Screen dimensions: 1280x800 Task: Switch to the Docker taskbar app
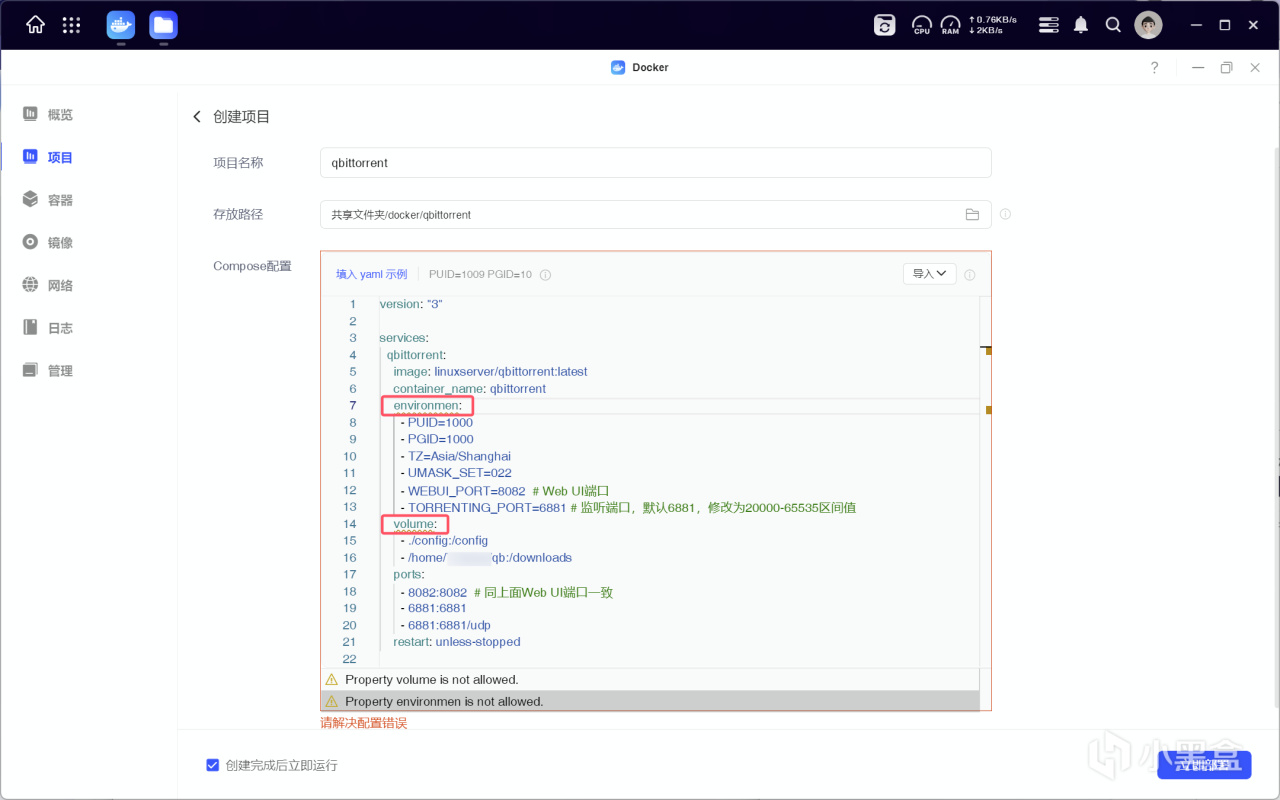click(121, 25)
